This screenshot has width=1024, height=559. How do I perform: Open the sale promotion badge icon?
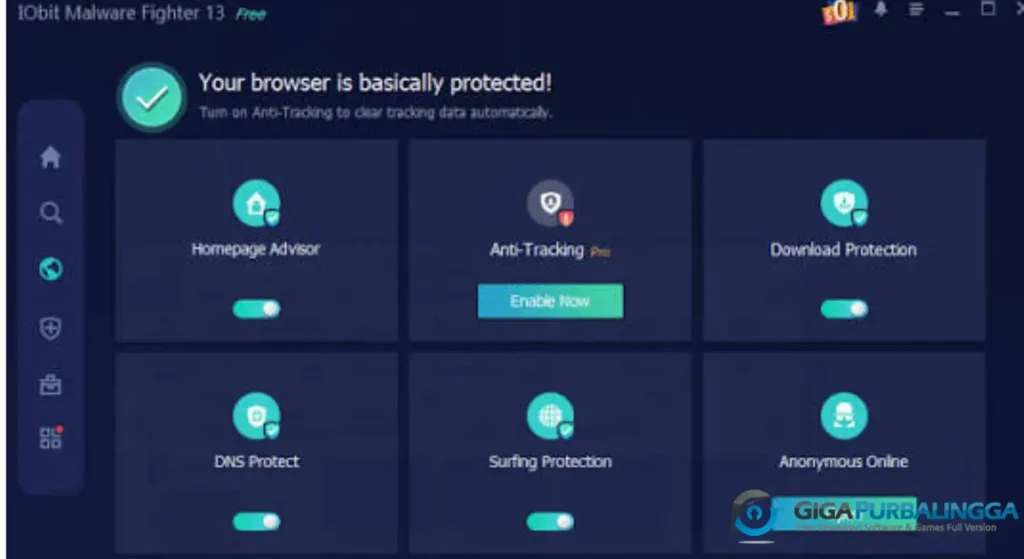pos(839,12)
